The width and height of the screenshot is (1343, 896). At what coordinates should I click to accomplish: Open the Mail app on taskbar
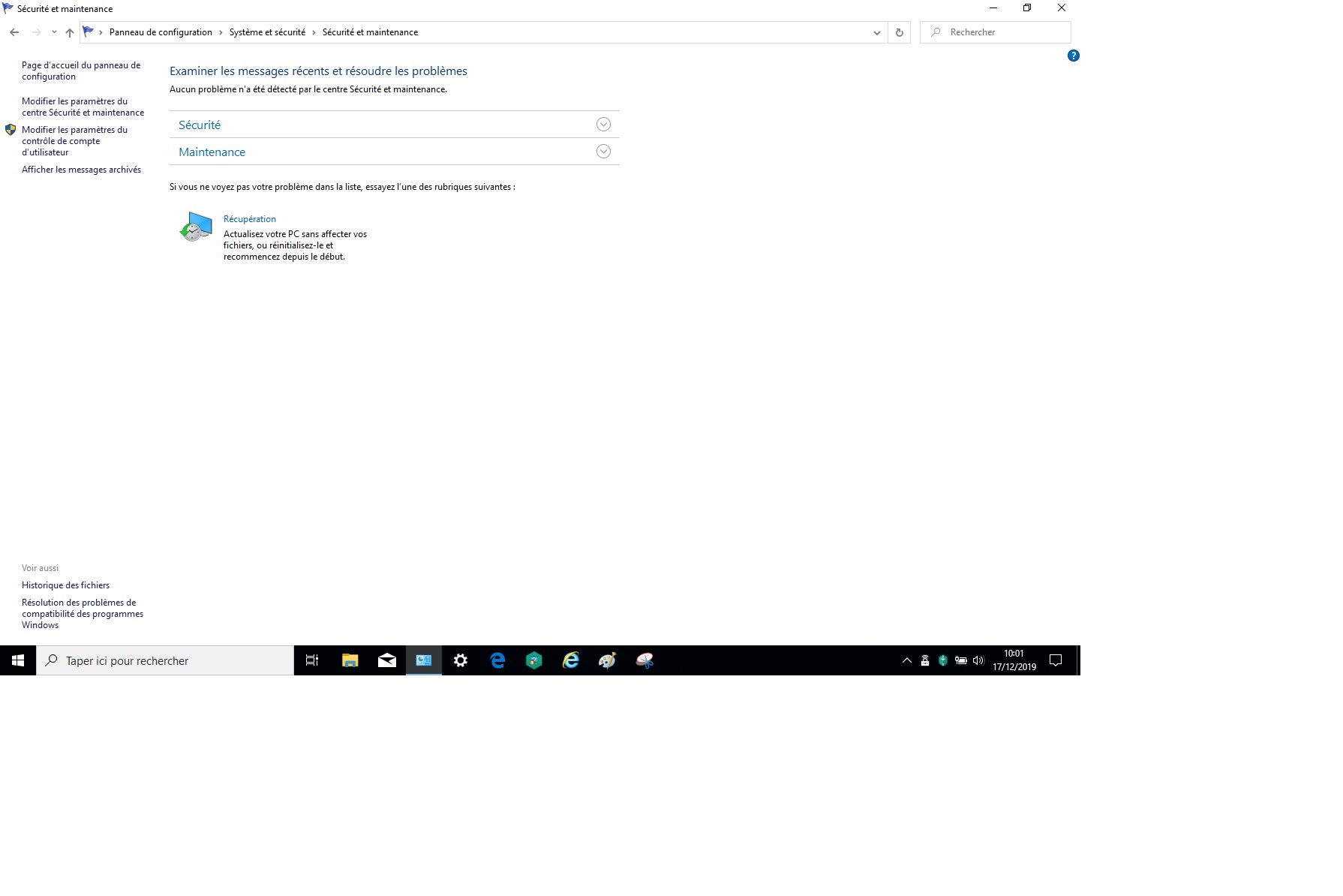click(x=387, y=660)
